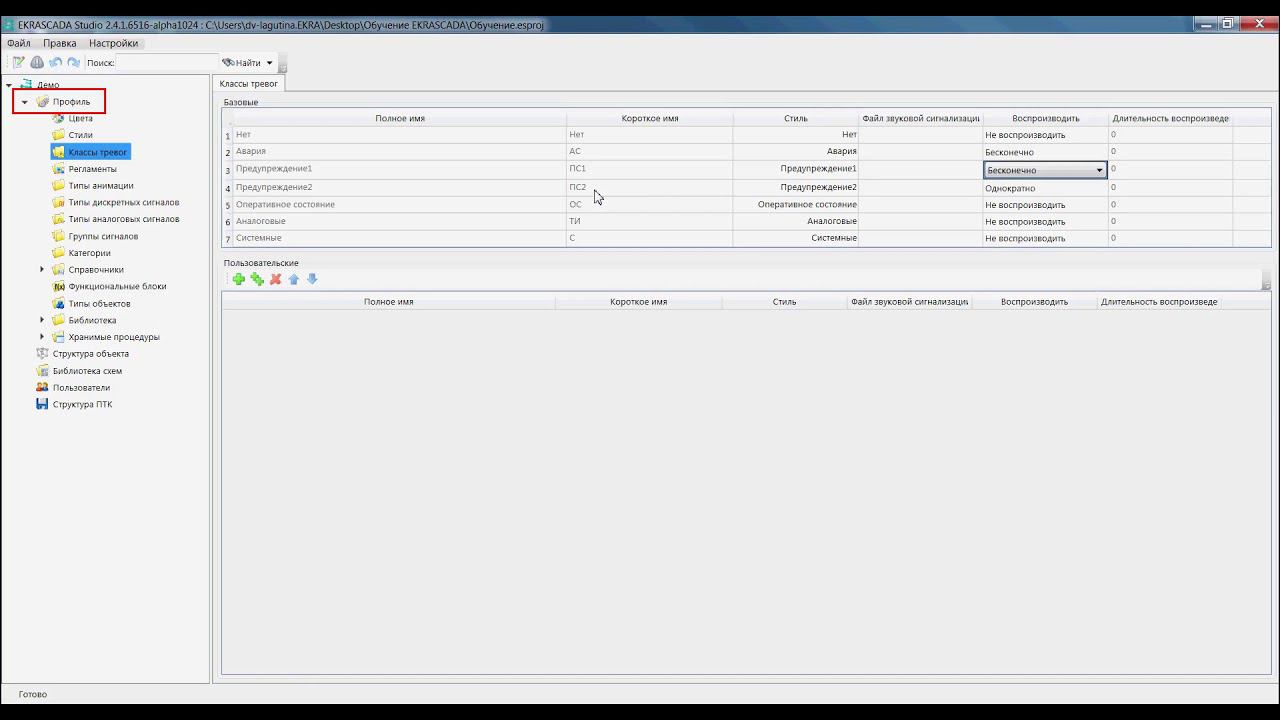Click the Цвета palette icon
The width and height of the screenshot is (1280, 720).
click(x=58, y=118)
